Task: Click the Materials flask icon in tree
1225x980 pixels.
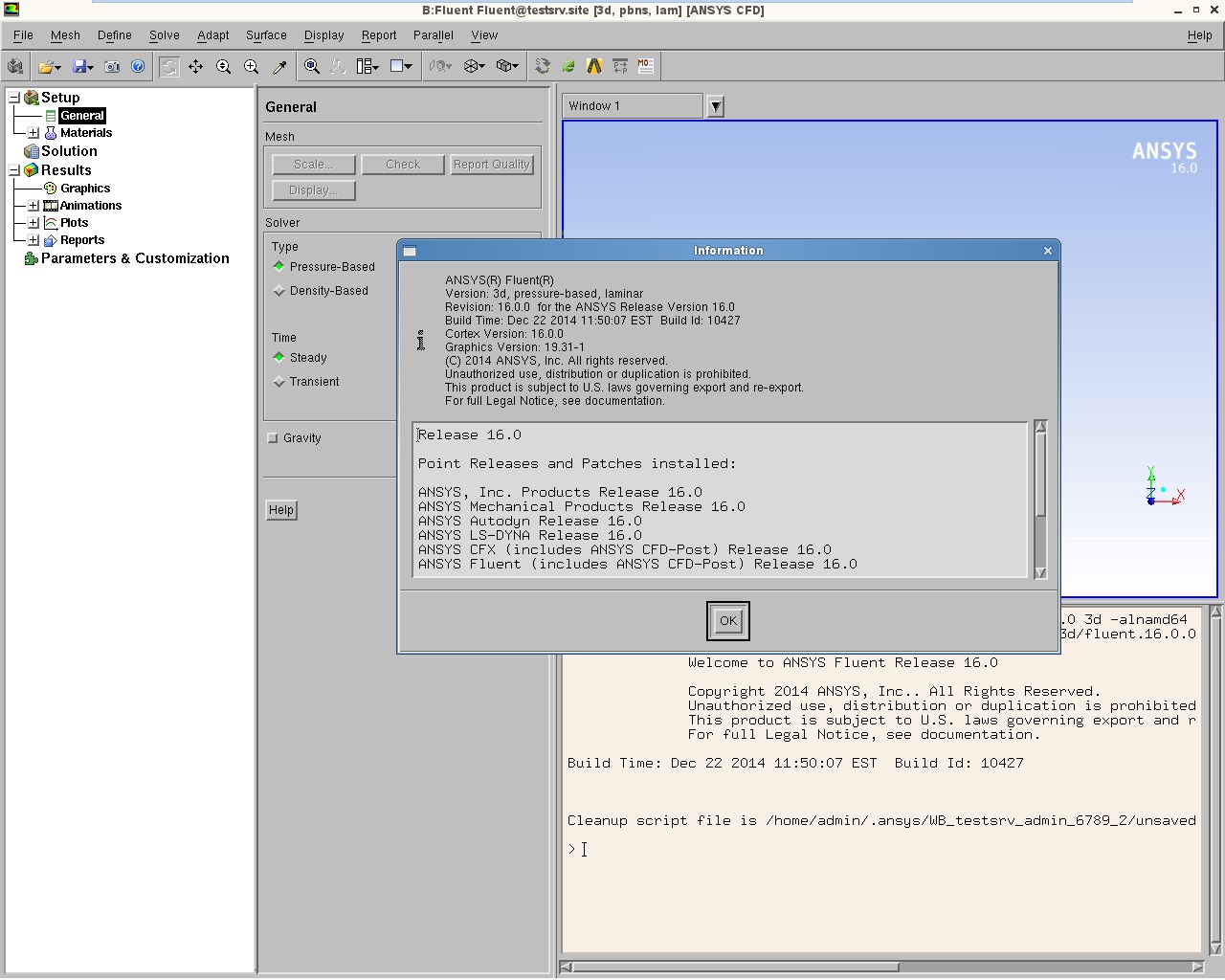Action: click(x=51, y=133)
